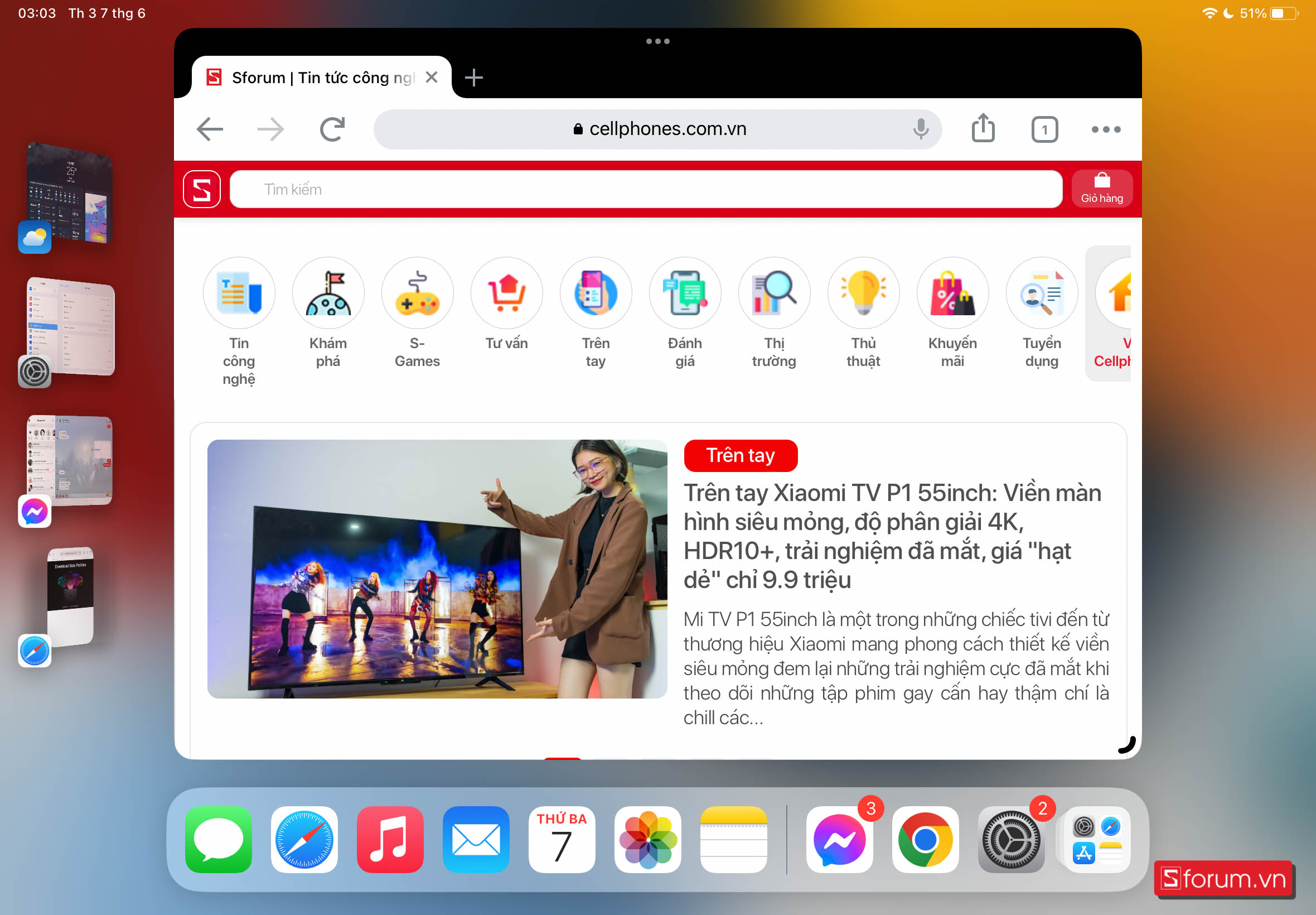This screenshot has height=915, width=1316.
Task: Focus the Tìm kiếm search field
Action: (x=646, y=189)
